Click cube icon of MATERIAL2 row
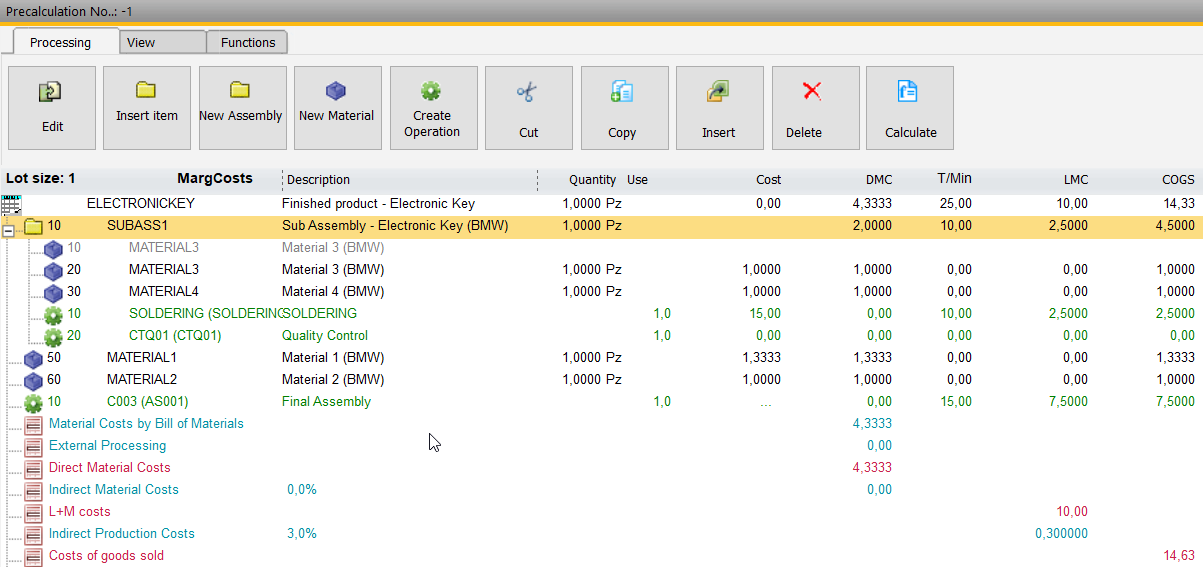 coord(33,381)
